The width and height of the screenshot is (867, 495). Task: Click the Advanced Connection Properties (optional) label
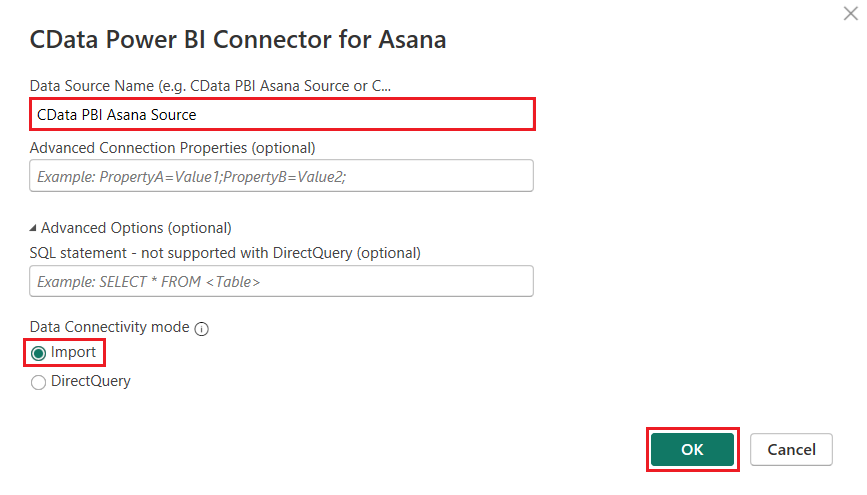(x=172, y=148)
